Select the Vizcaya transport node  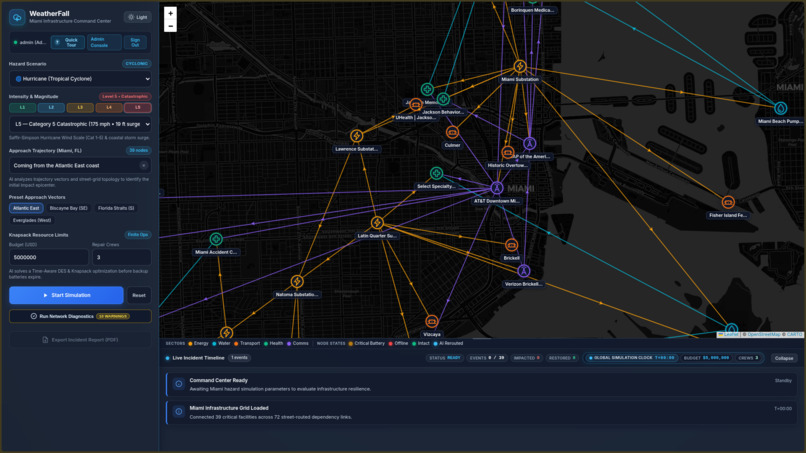[431, 322]
